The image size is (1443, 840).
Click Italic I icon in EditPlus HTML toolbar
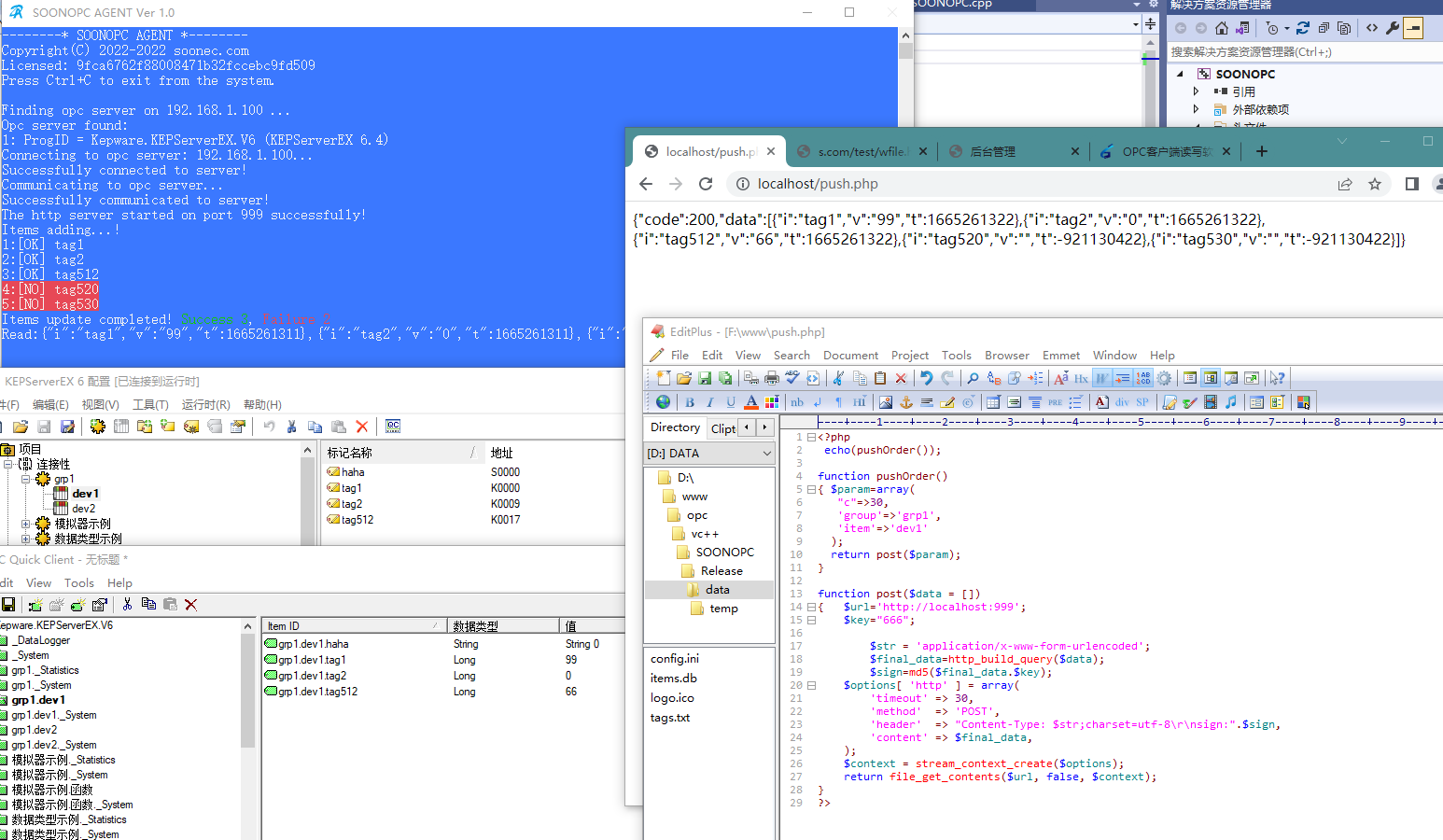pos(710,402)
